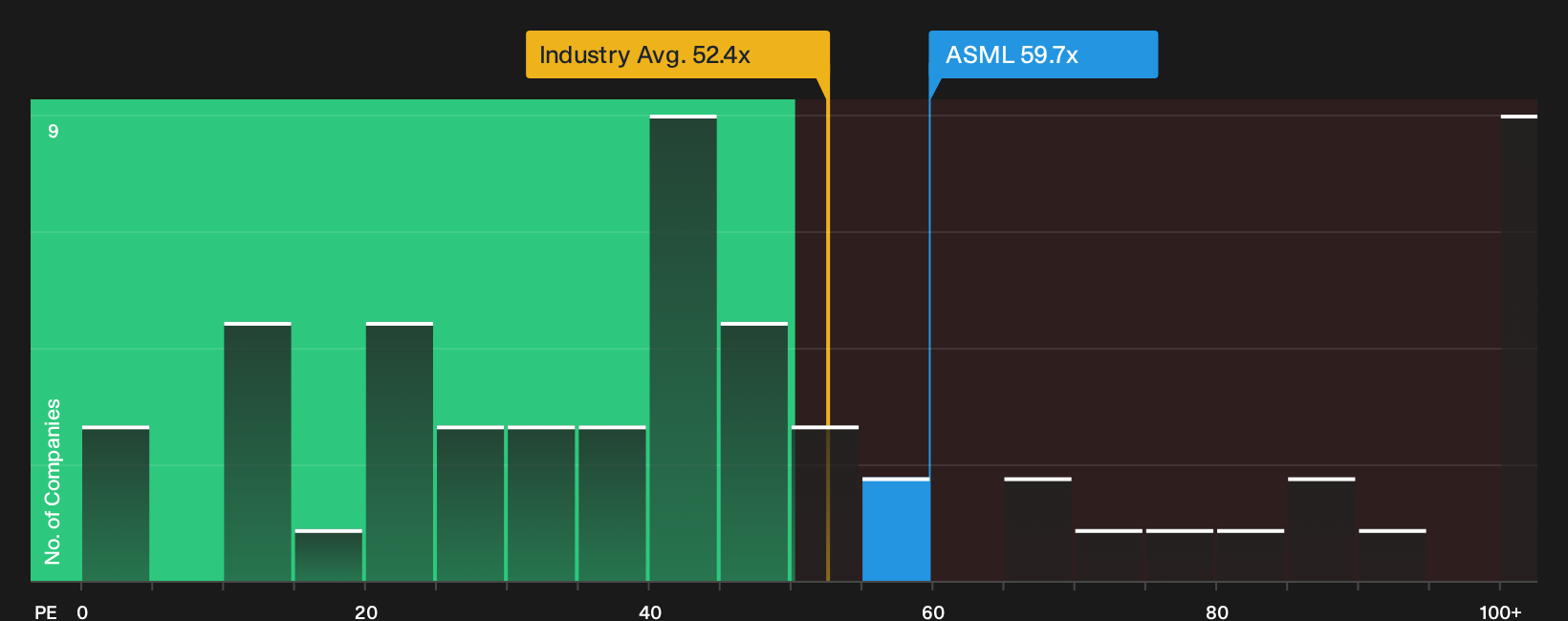Click the histogram bar at PE 0-5
Viewport: 1568px width, 621px height.
116,503
